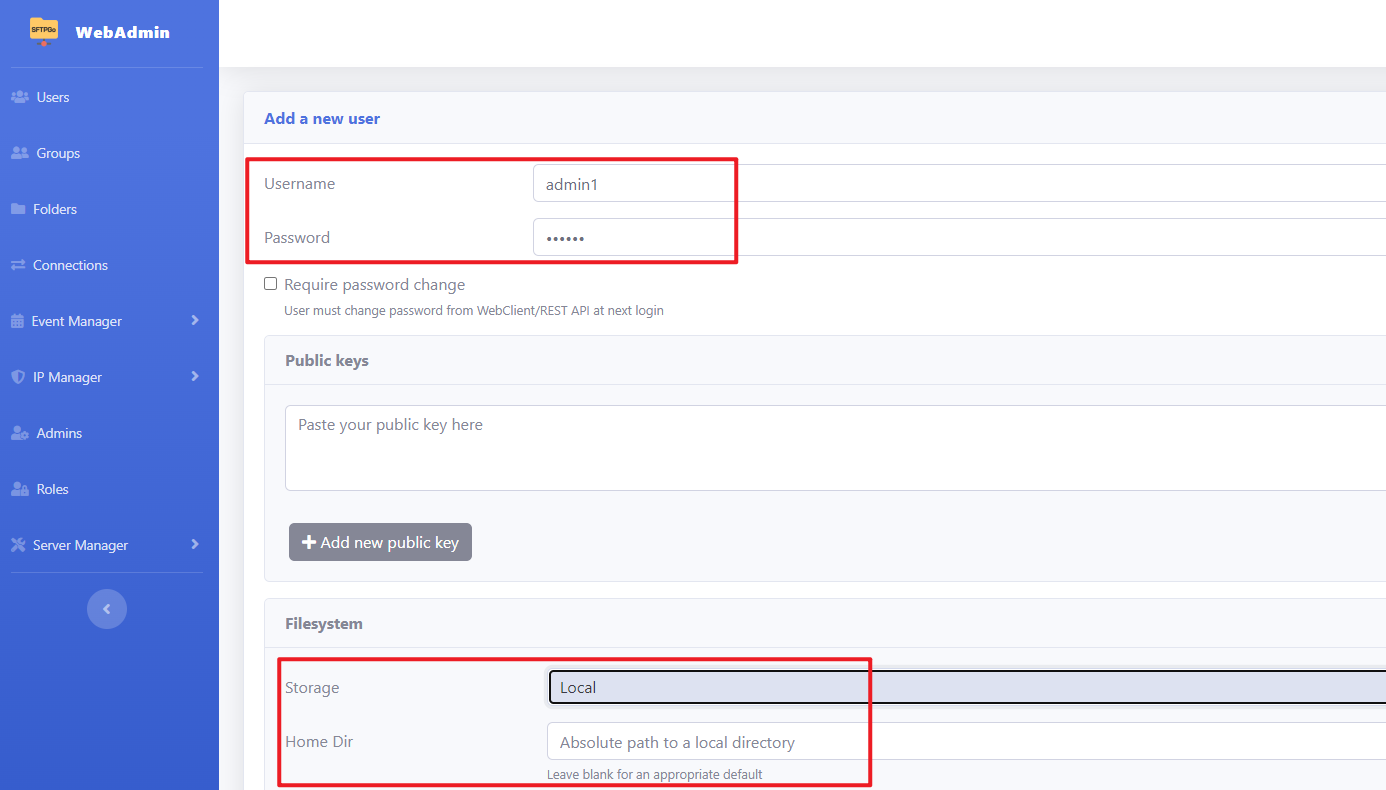
Task: Click the IP Manager shield icon
Action: (17, 377)
